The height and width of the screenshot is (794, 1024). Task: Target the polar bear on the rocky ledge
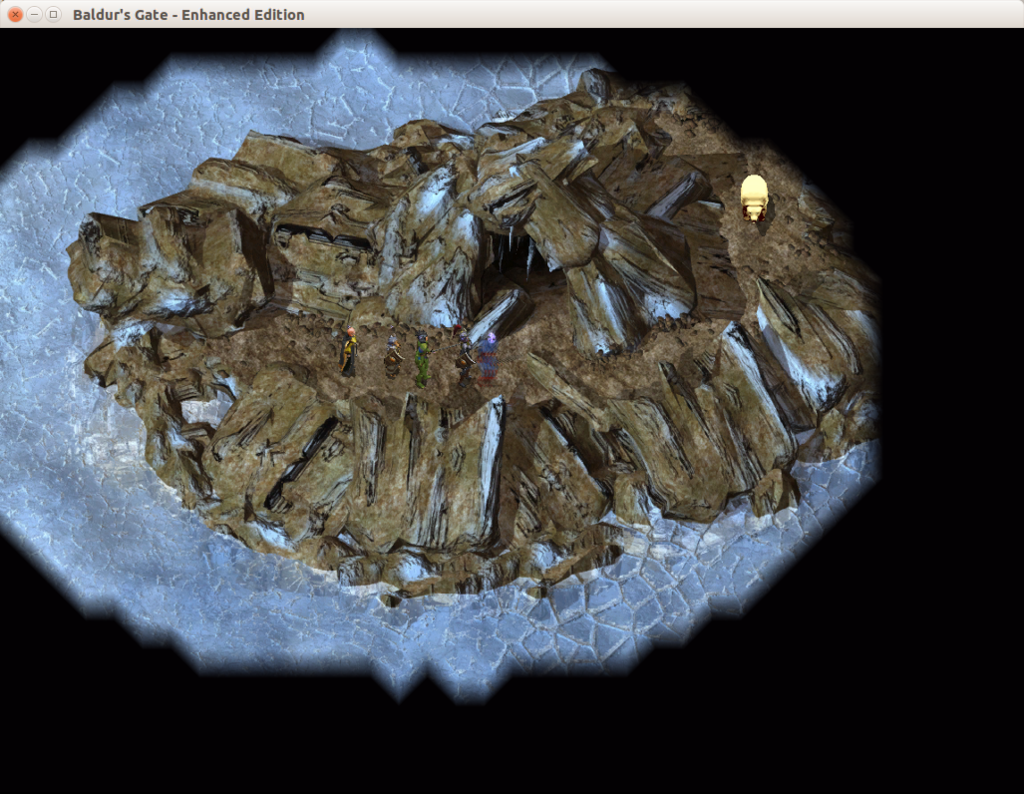pyautogui.click(x=753, y=196)
